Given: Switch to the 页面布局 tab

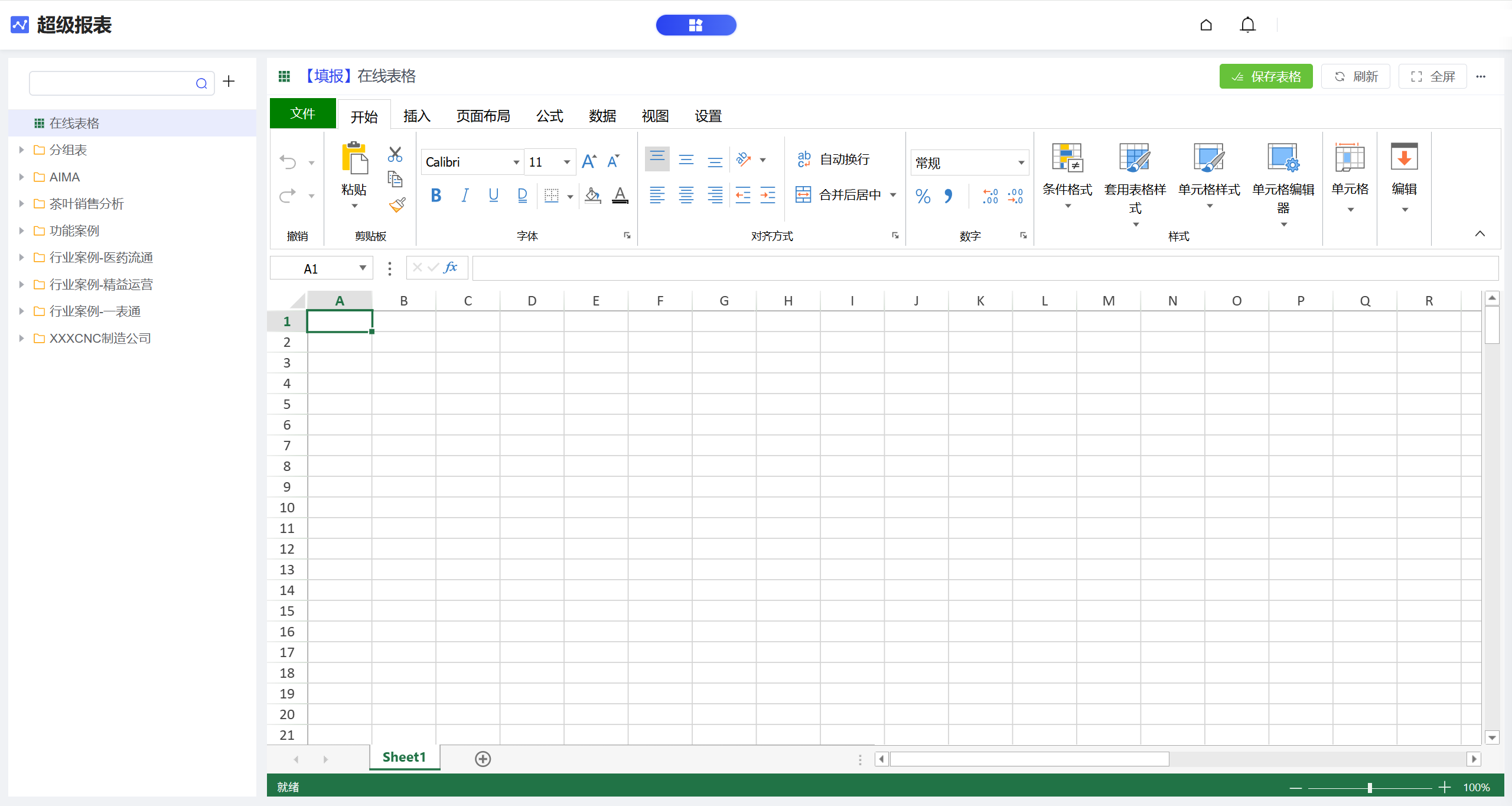Looking at the screenshot, I should 483,116.
